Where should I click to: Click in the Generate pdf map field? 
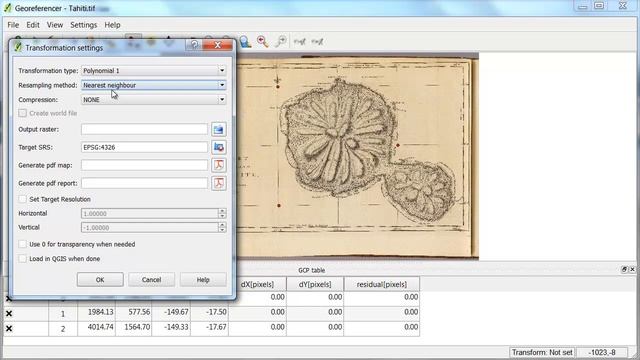[x=144, y=165]
